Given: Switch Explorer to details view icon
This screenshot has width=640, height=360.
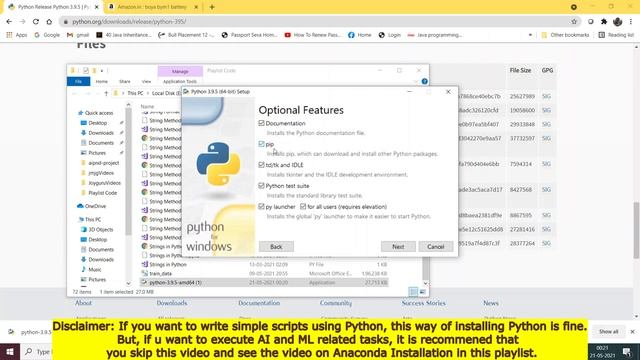Looking at the screenshot, I should pos(413,291).
